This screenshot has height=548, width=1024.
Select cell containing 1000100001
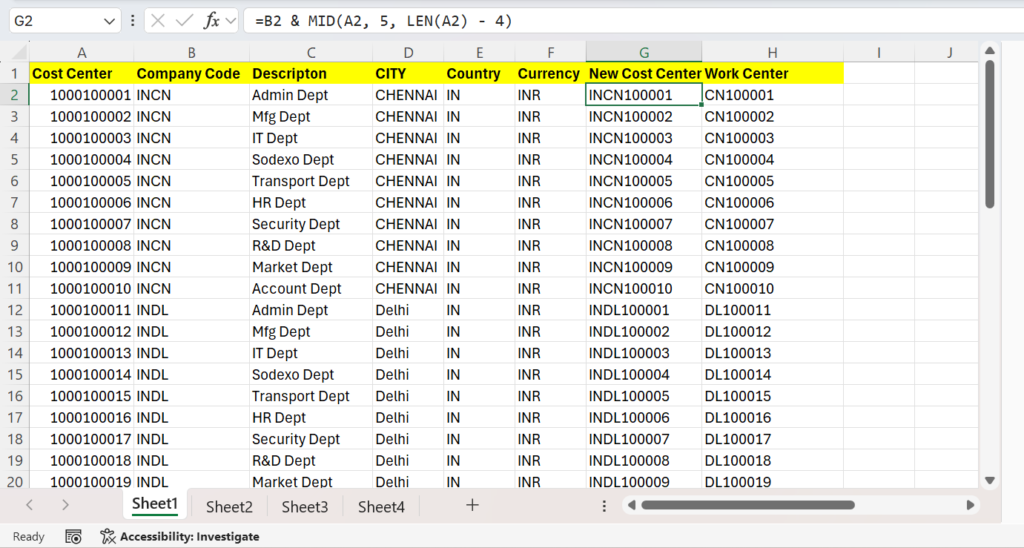tap(82, 95)
